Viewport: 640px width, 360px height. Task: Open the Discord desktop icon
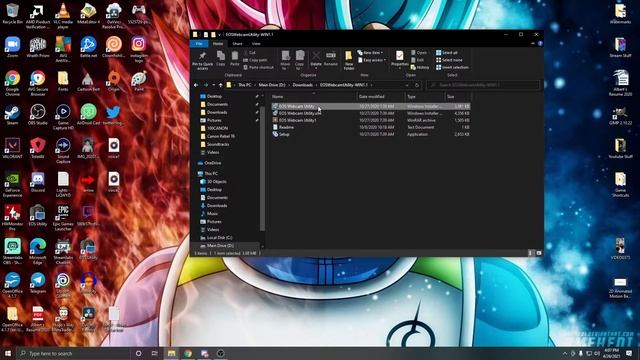tap(38, 182)
